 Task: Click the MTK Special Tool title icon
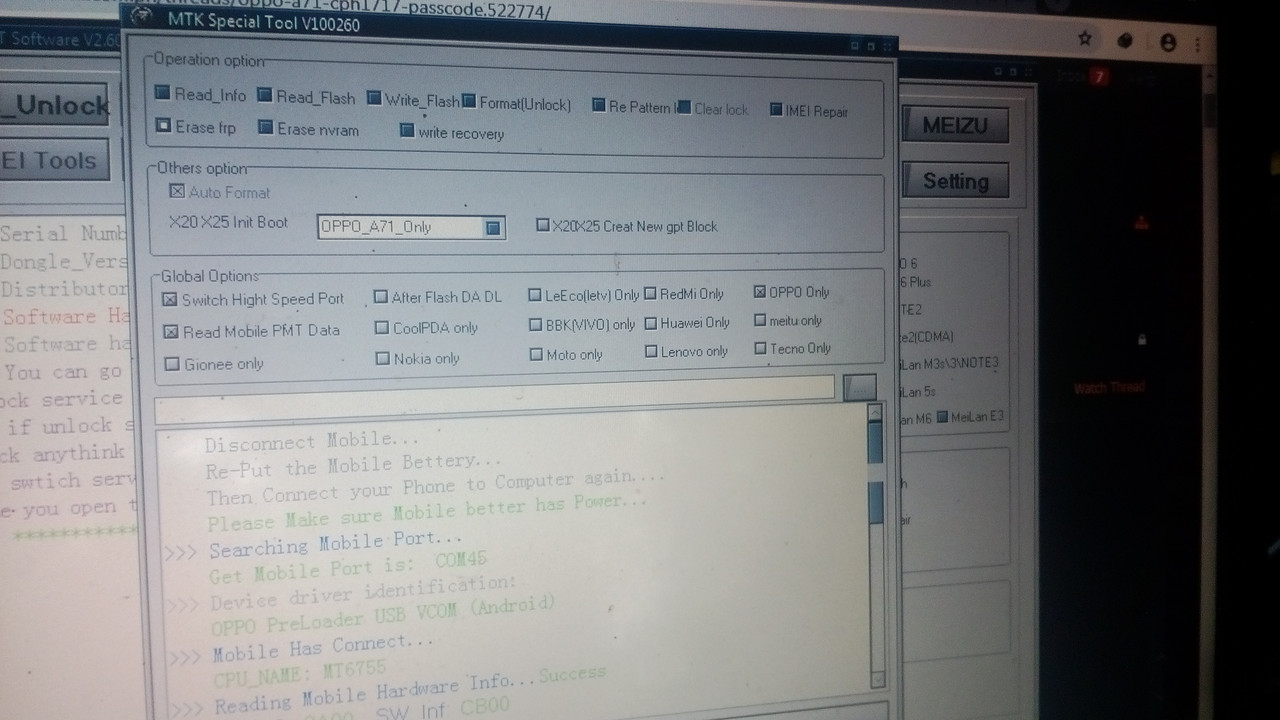141,16
